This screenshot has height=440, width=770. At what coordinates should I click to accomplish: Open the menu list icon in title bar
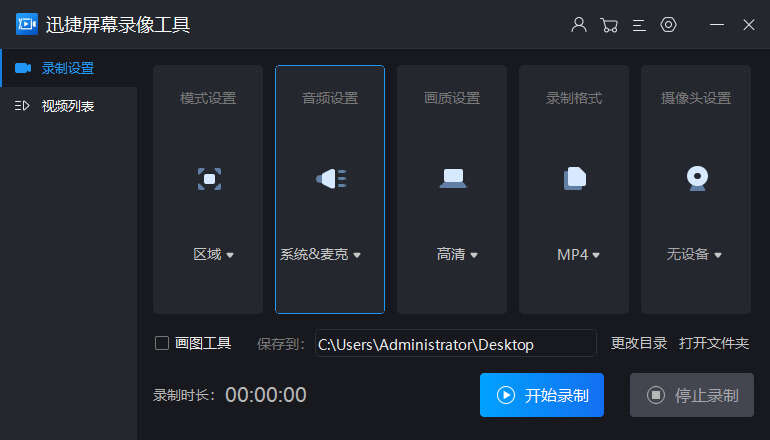639,25
